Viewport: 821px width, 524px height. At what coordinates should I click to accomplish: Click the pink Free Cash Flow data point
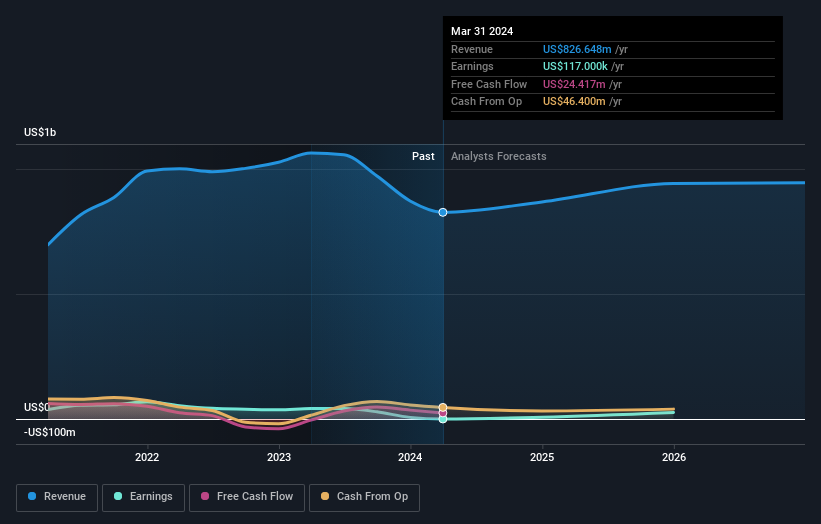[443, 413]
